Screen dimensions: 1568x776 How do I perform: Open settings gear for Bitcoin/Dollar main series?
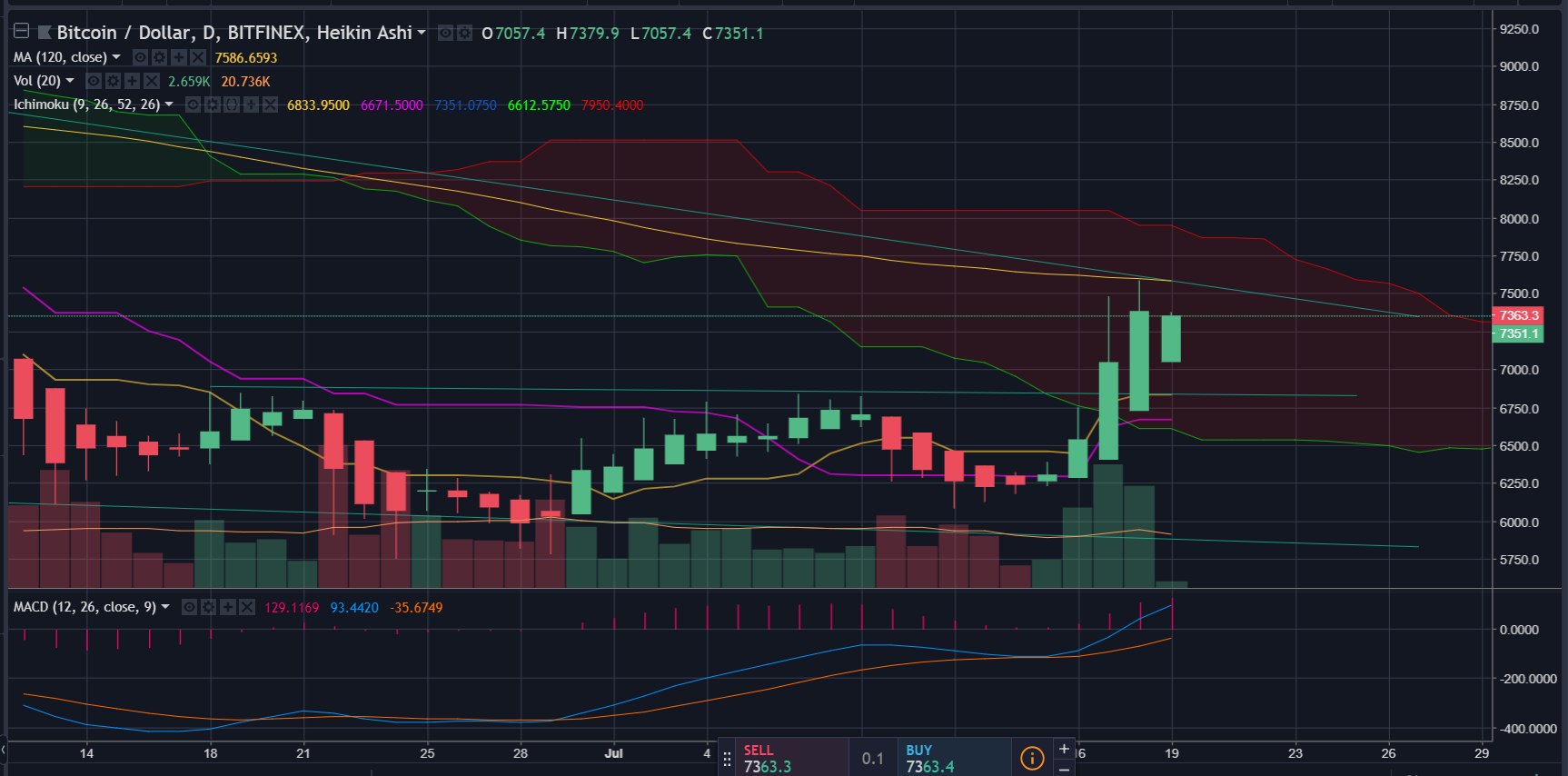point(464,33)
